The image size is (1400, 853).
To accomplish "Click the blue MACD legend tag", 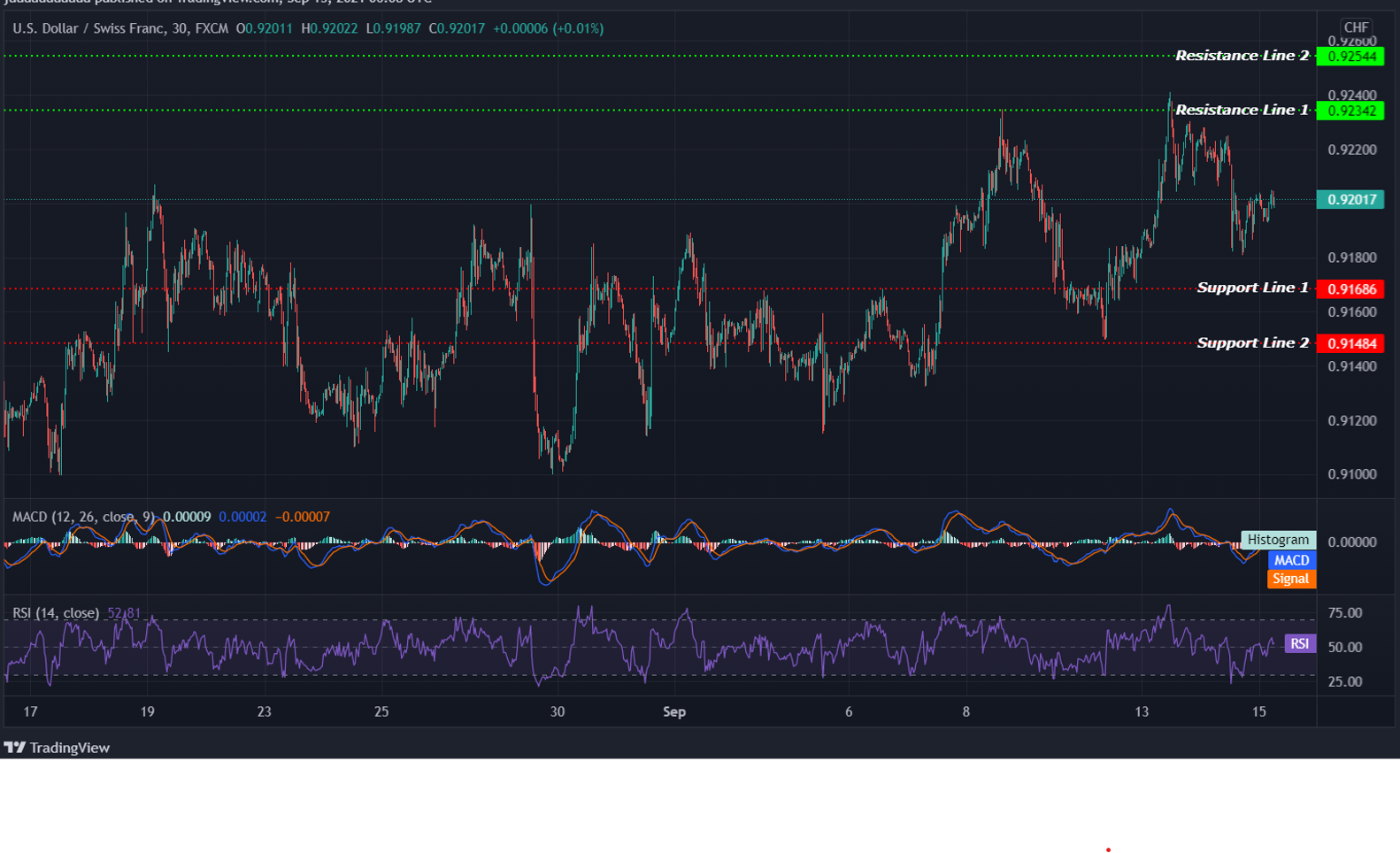I will 1291,560.
